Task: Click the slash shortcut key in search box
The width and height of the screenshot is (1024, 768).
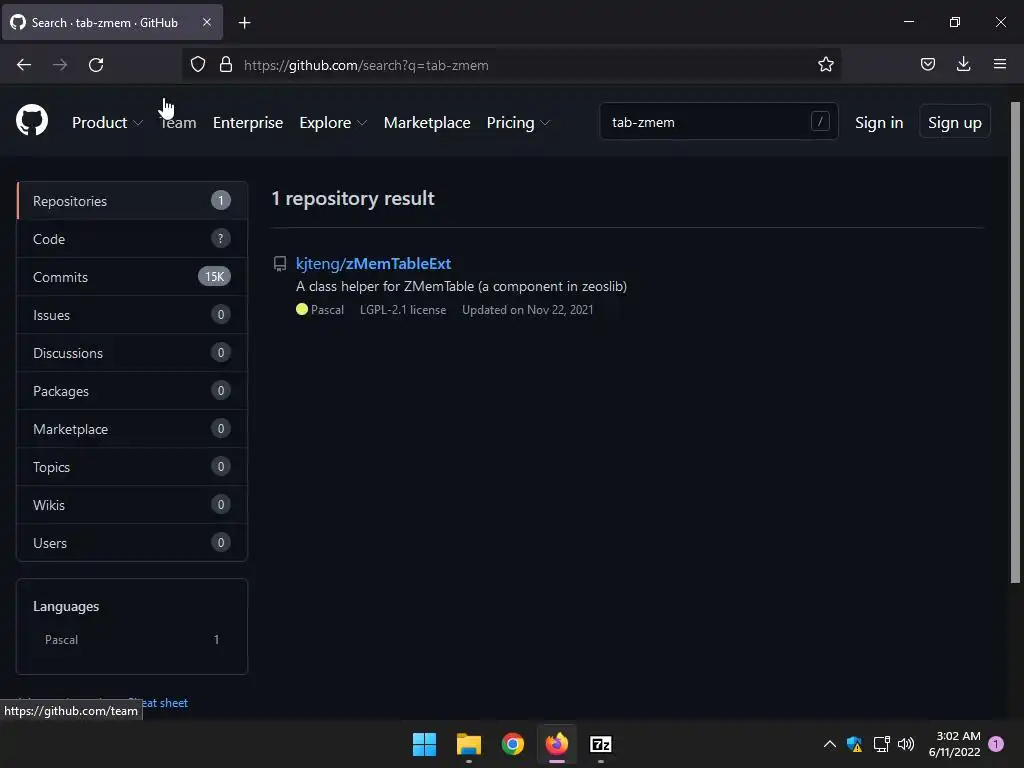Action: click(820, 121)
